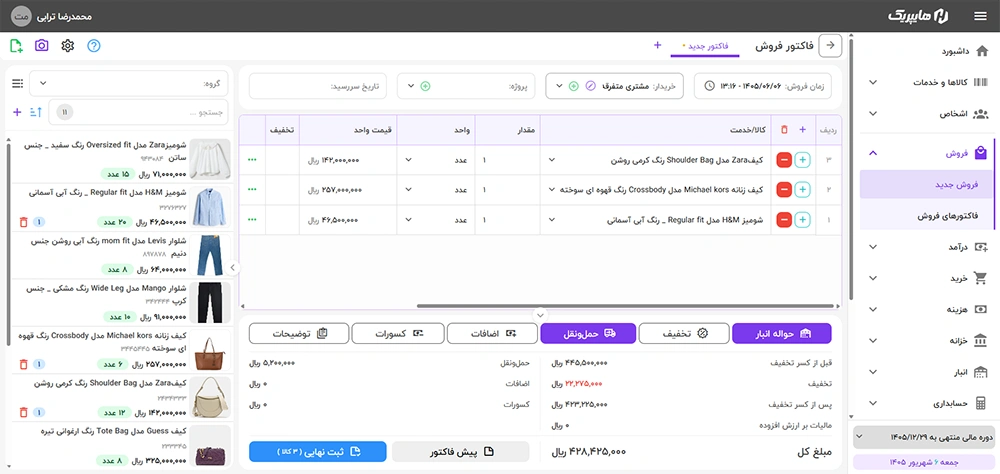Open more options for Zara Shoulder Bag row
Viewport: 1000px width, 474px height.
click(x=252, y=160)
